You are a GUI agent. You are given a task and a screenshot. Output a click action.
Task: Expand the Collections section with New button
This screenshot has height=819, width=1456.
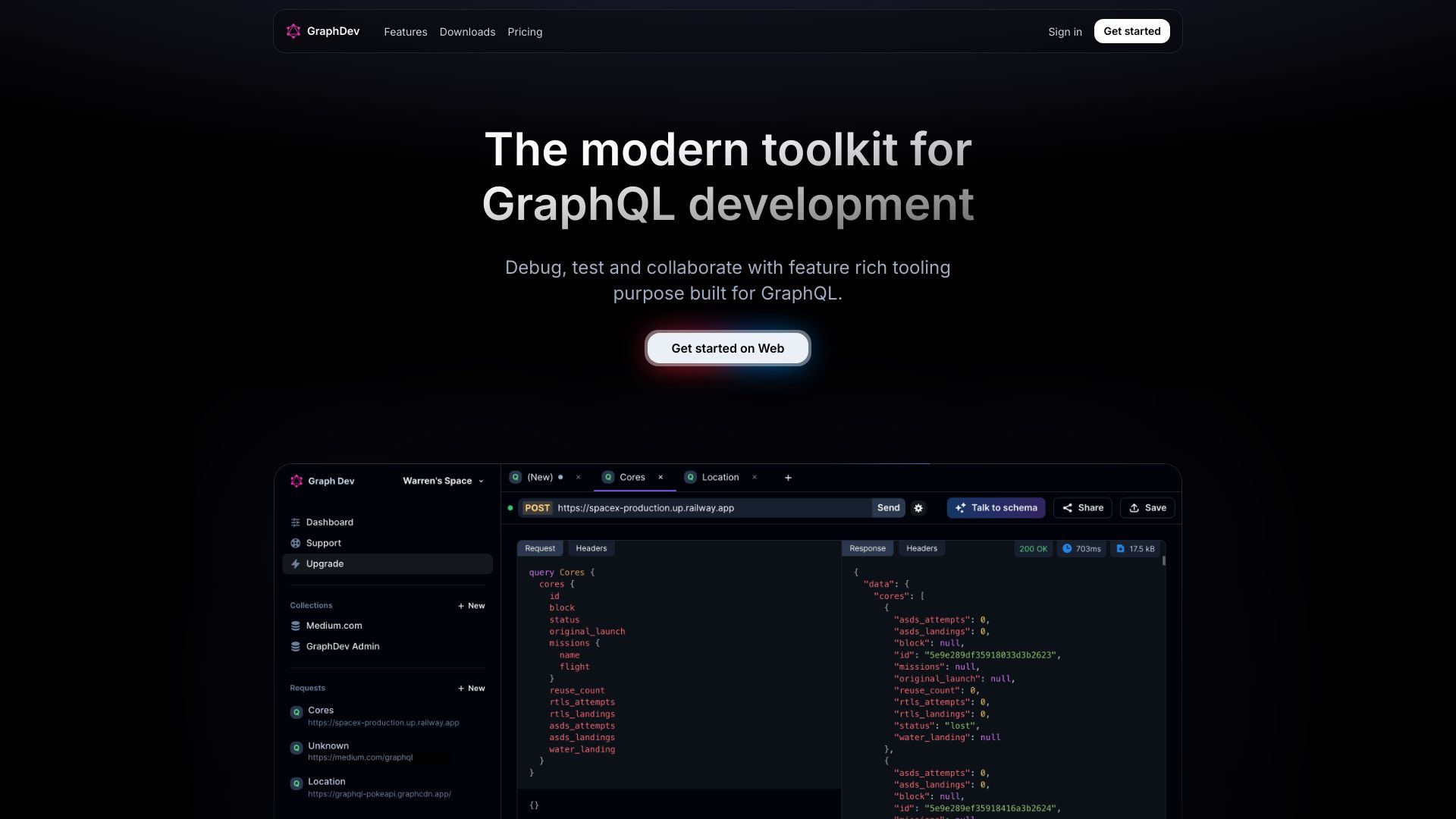point(470,605)
